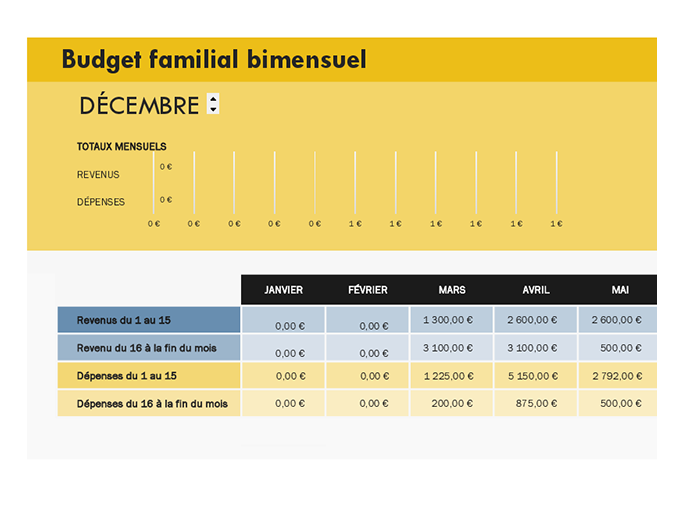Select row label Dépenses du 16 à la fin du mois
Screen dimensions: 675x520
click(149, 403)
